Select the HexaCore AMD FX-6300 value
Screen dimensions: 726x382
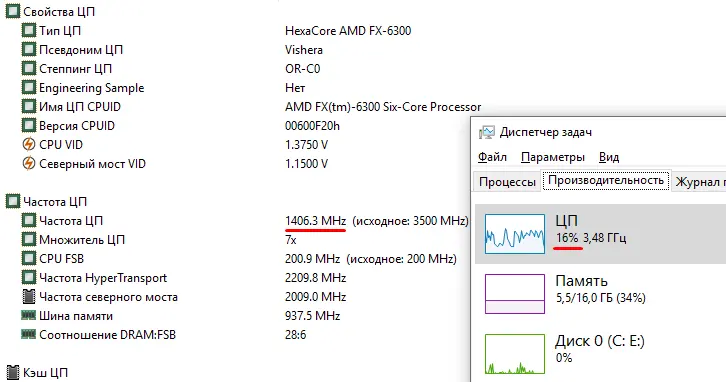pos(348,31)
